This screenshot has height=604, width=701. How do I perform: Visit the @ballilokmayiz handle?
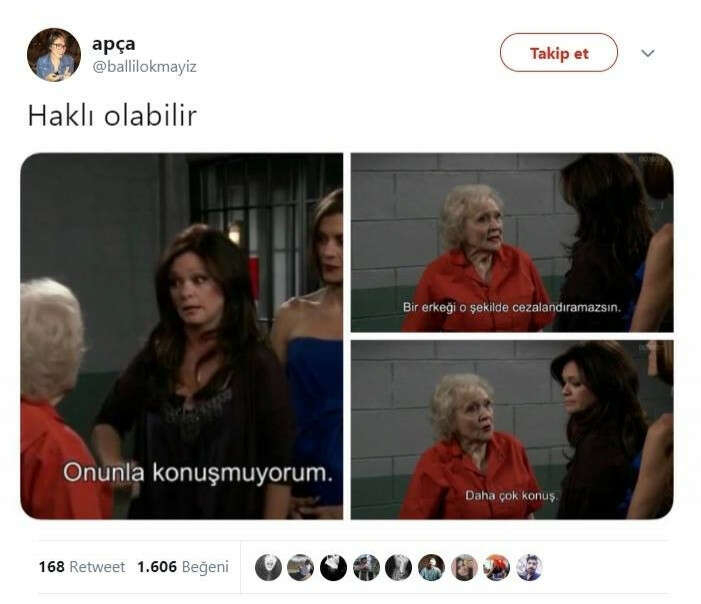[x=144, y=67]
